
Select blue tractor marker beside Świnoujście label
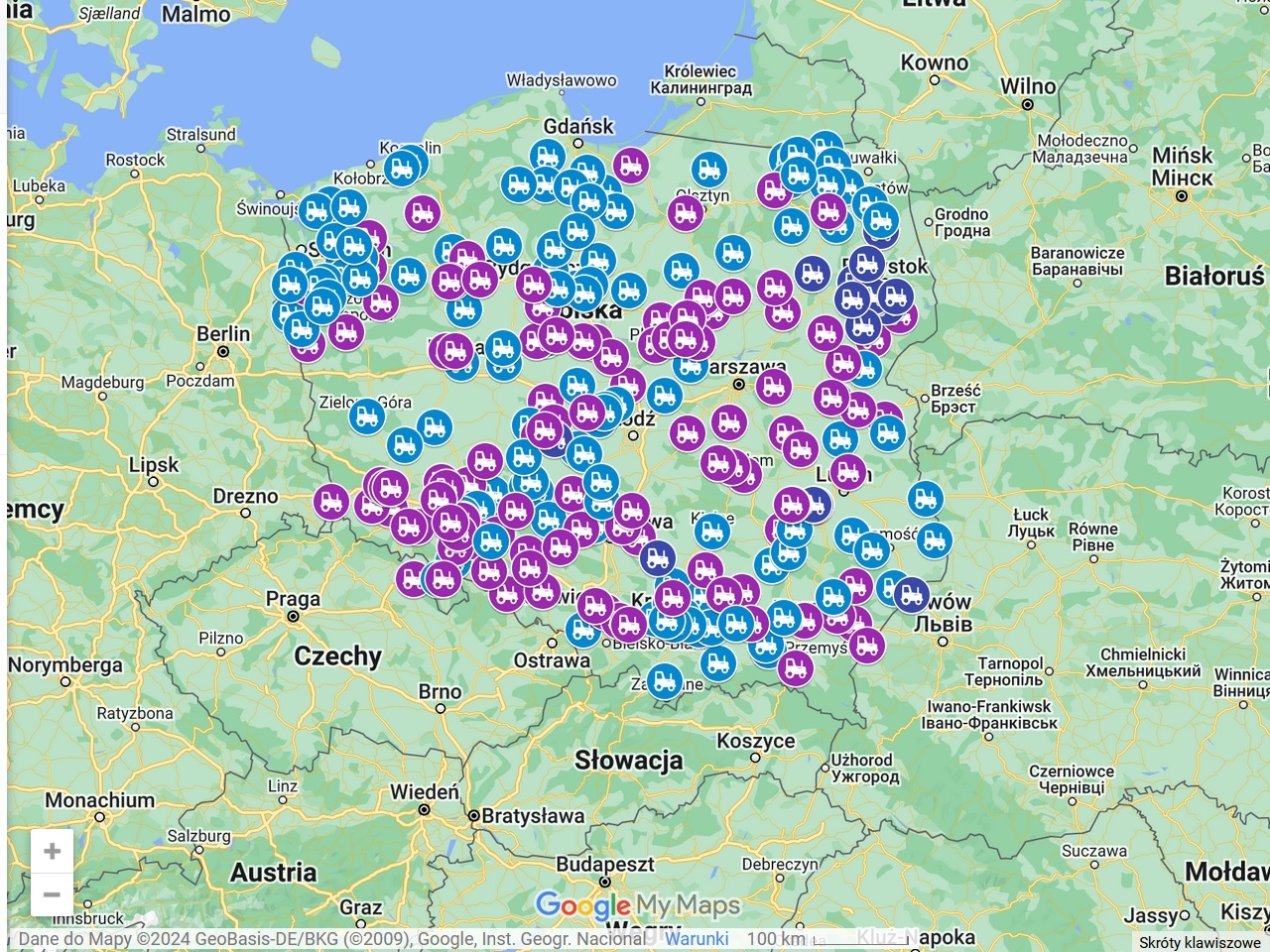317,210
